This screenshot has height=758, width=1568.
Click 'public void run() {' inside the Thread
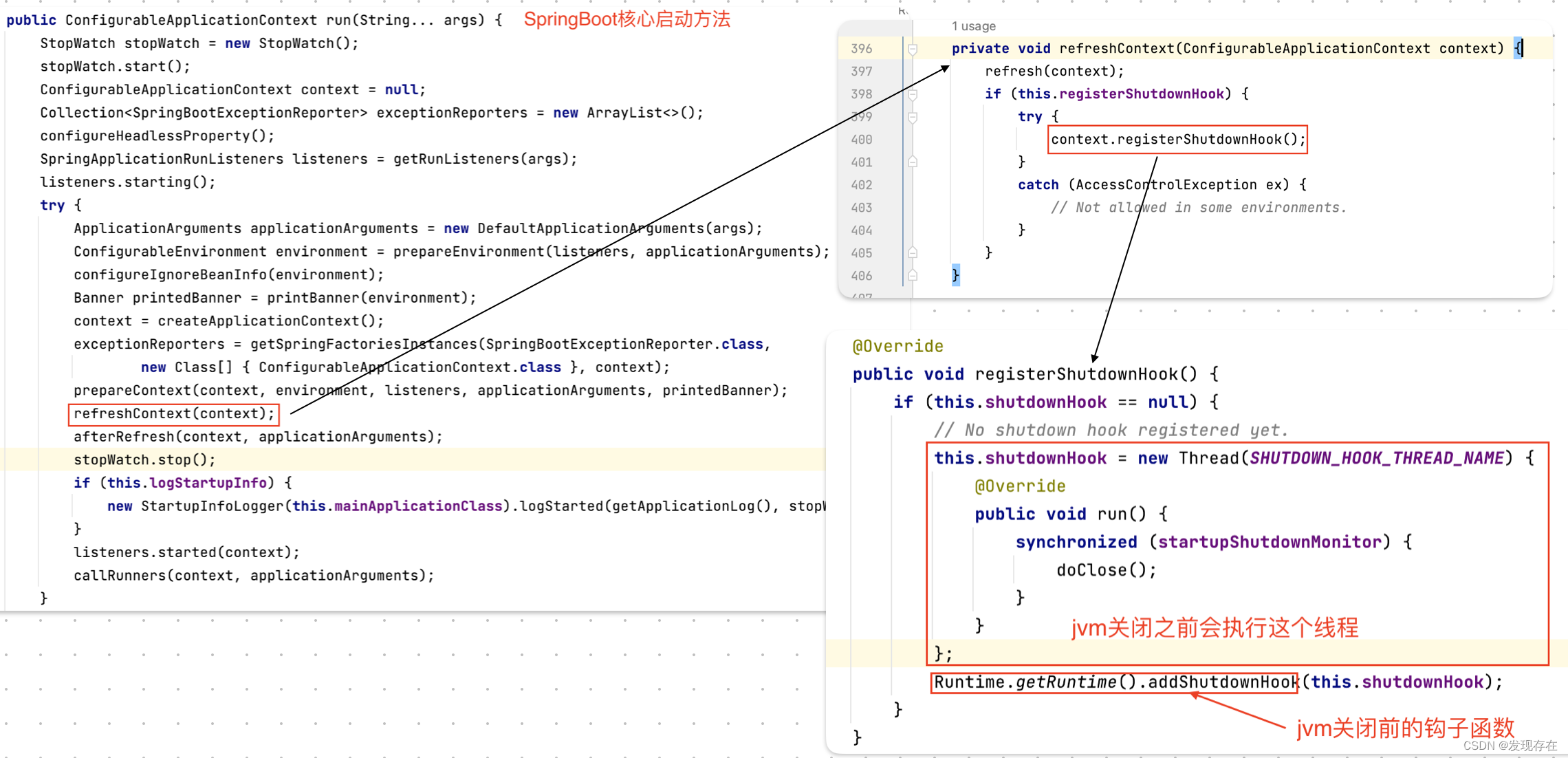tap(1071, 515)
